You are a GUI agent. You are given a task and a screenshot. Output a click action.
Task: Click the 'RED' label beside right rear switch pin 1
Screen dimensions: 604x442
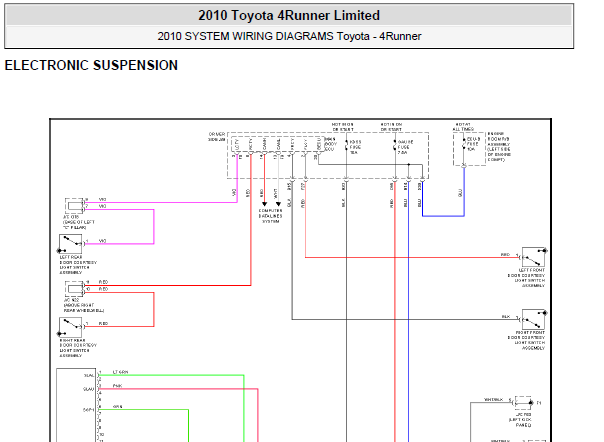point(103,324)
